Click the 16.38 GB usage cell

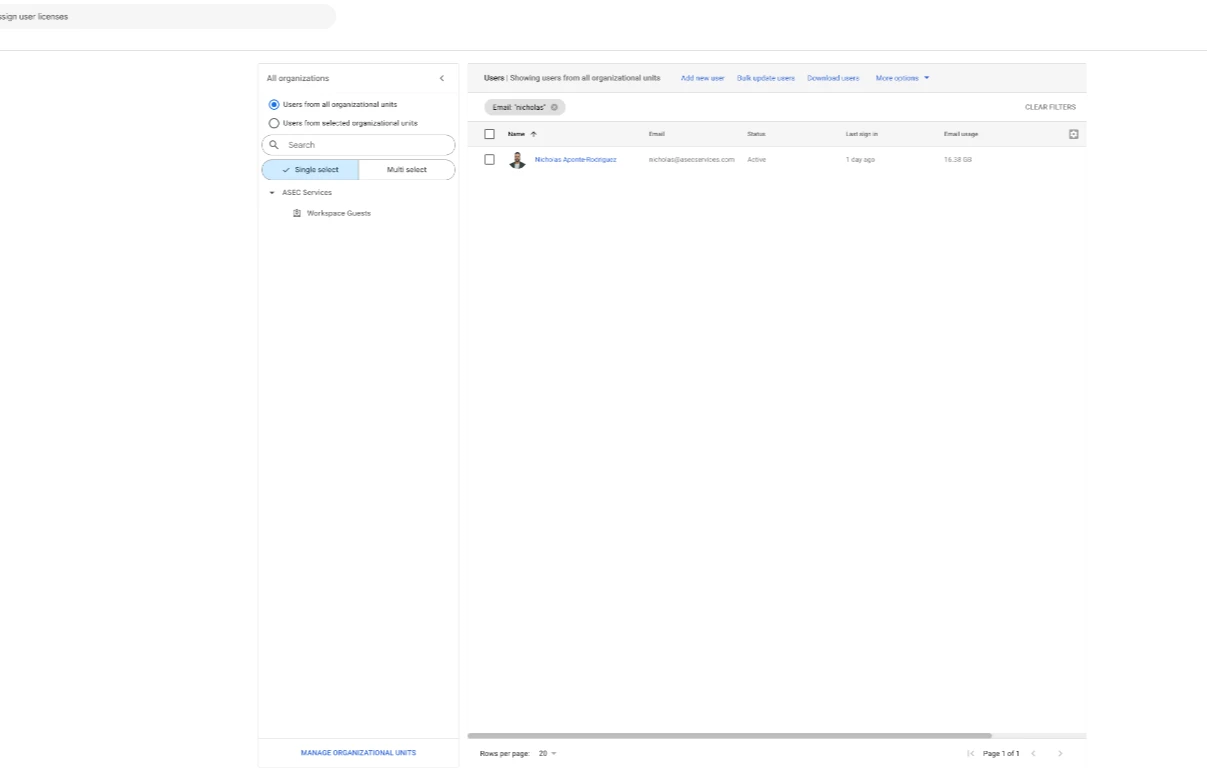coord(958,160)
